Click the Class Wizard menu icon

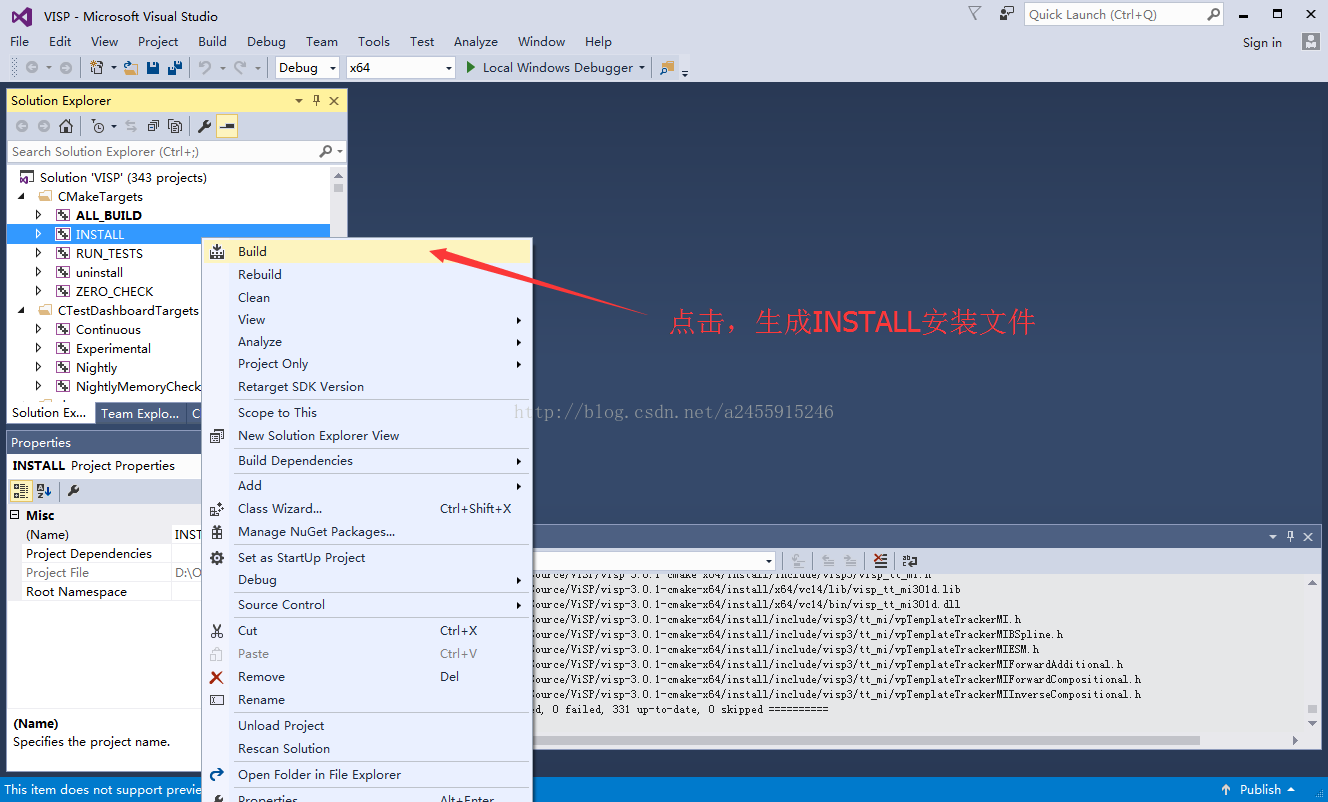point(217,509)
